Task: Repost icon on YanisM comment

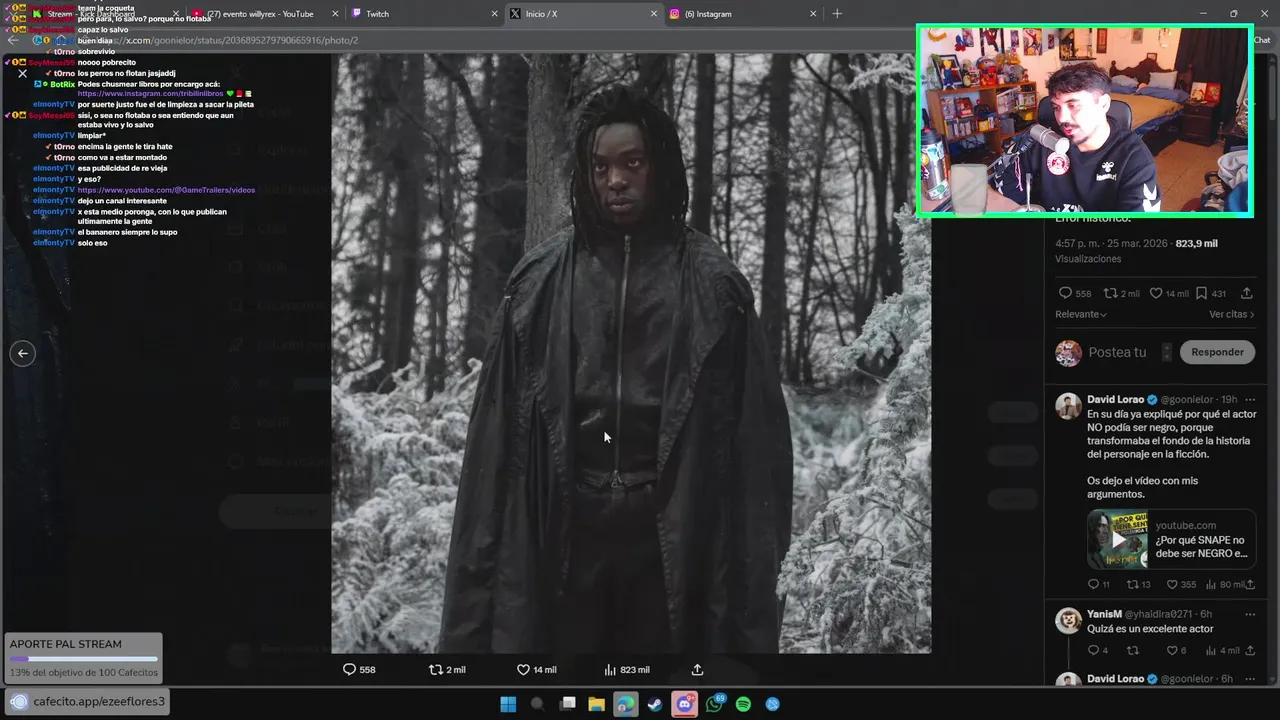Action: pyautogui.click(x=1132, y=651)
